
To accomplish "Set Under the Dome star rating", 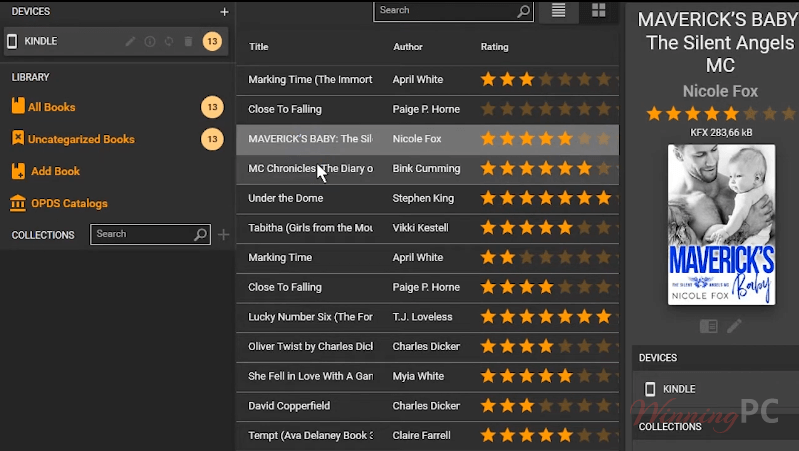I will tap(549, 198).
